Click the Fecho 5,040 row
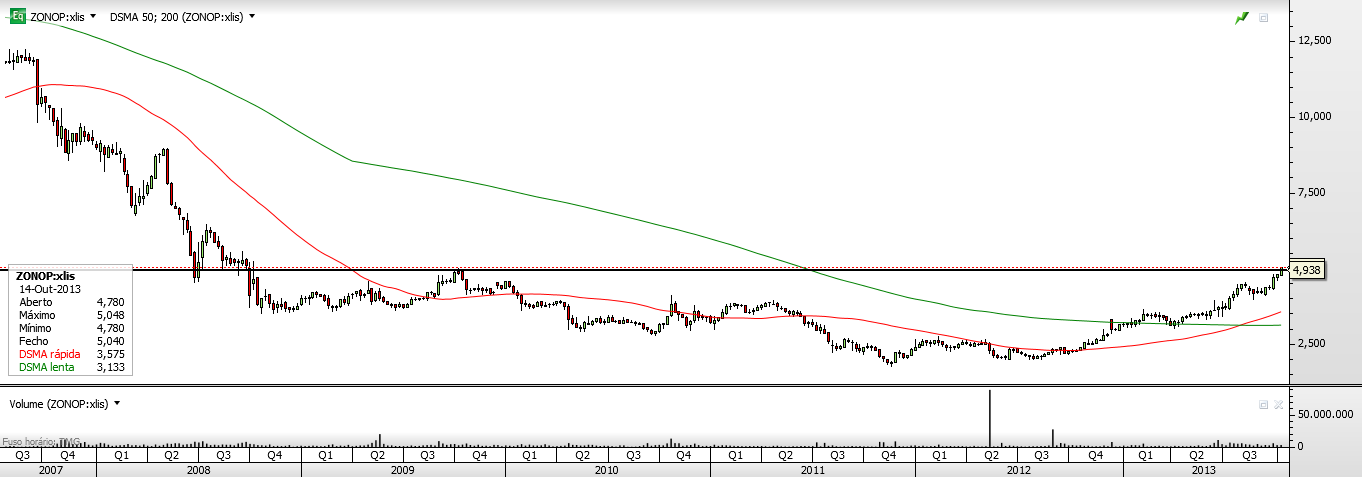Viewport: 1362px width, 477px height. coord(71,340)
